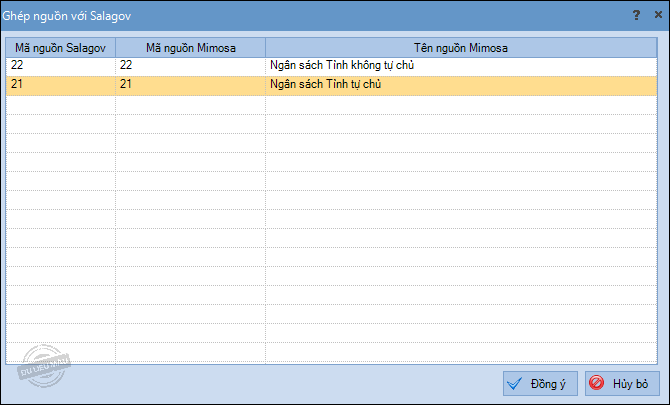Select the Salagov code cell with value 22
Viewport: 670px width, 405px height.
pyautogui.click(x=61, y=67)
